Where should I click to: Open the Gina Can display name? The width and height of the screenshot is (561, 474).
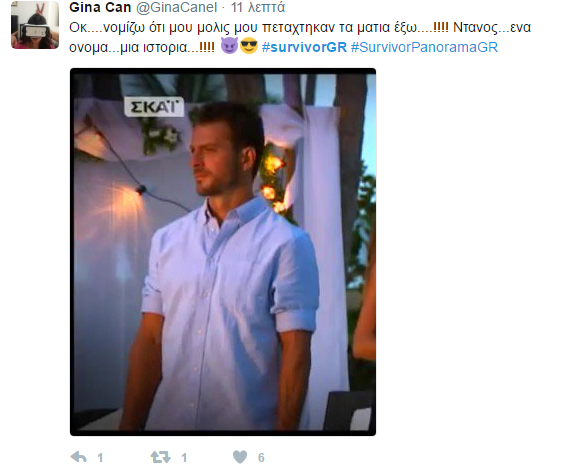tap(100, 7)
